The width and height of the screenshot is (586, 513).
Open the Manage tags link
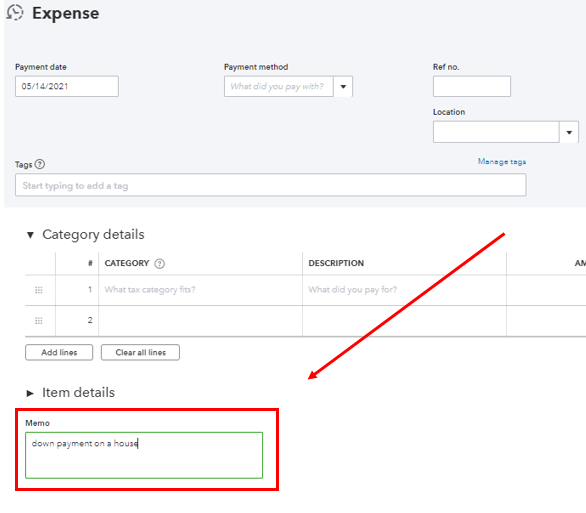pos(502,161)
